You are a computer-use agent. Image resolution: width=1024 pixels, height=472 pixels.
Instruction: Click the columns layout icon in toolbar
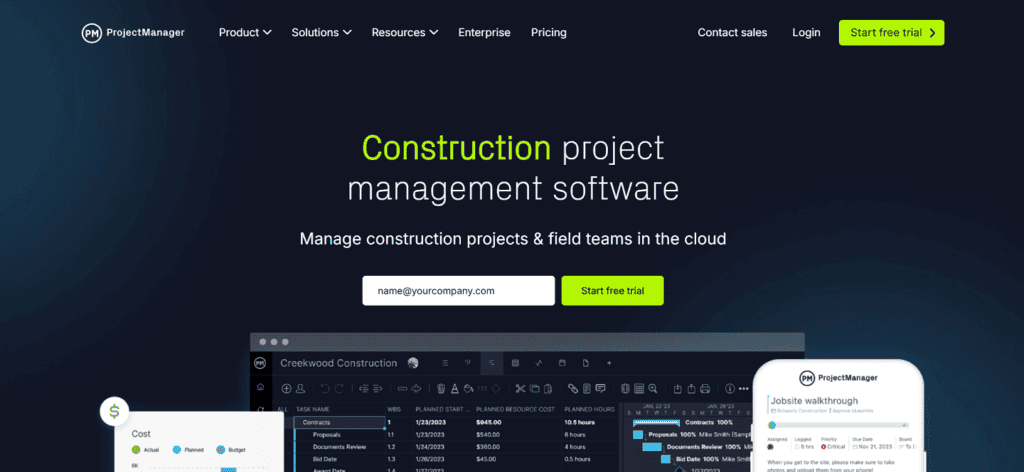coord(625,388)
